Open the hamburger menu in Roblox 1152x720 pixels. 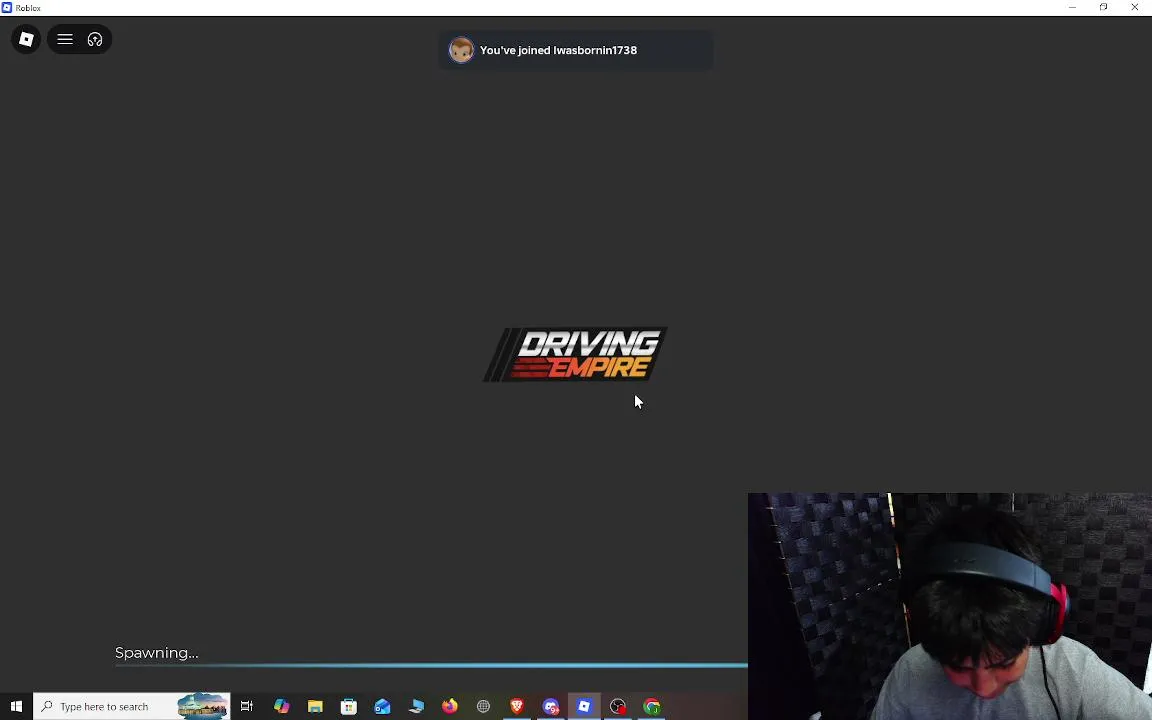pos(65,40)
